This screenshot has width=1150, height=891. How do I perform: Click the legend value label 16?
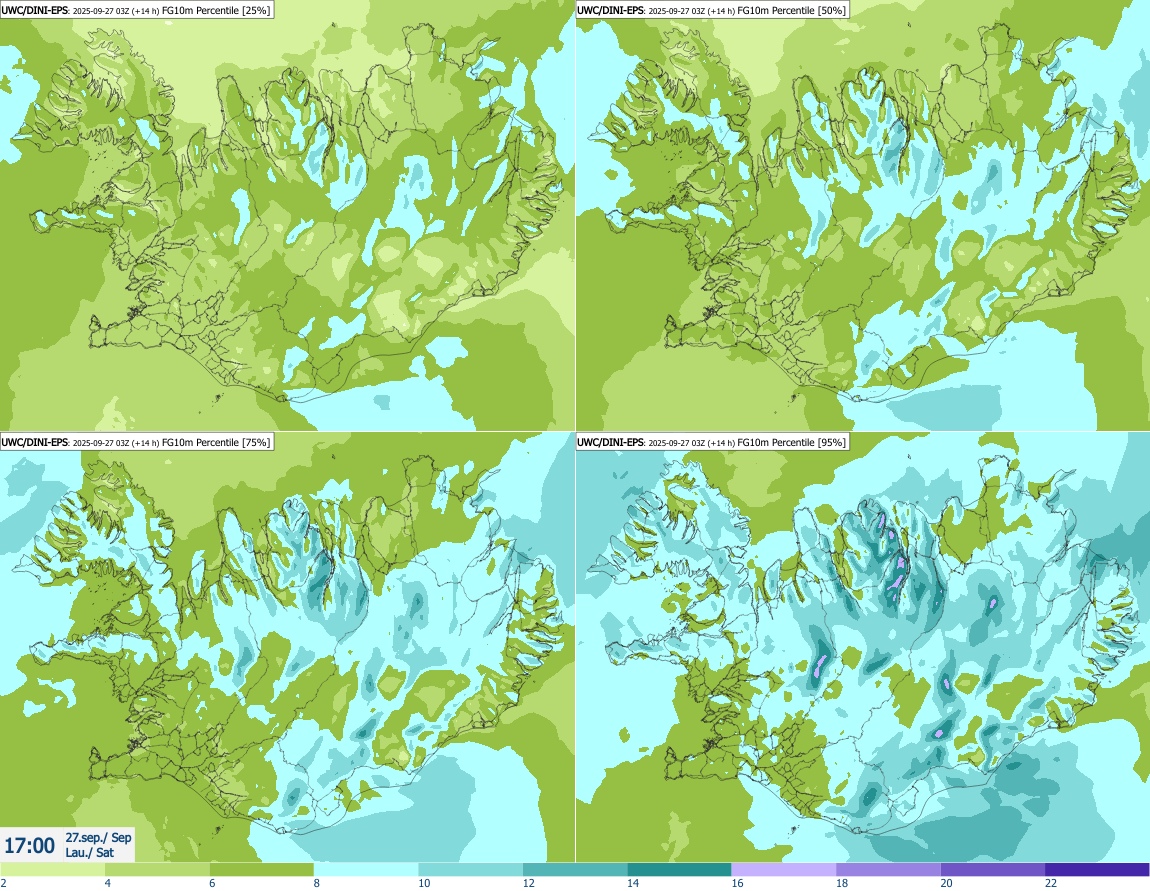coord(738,883)
